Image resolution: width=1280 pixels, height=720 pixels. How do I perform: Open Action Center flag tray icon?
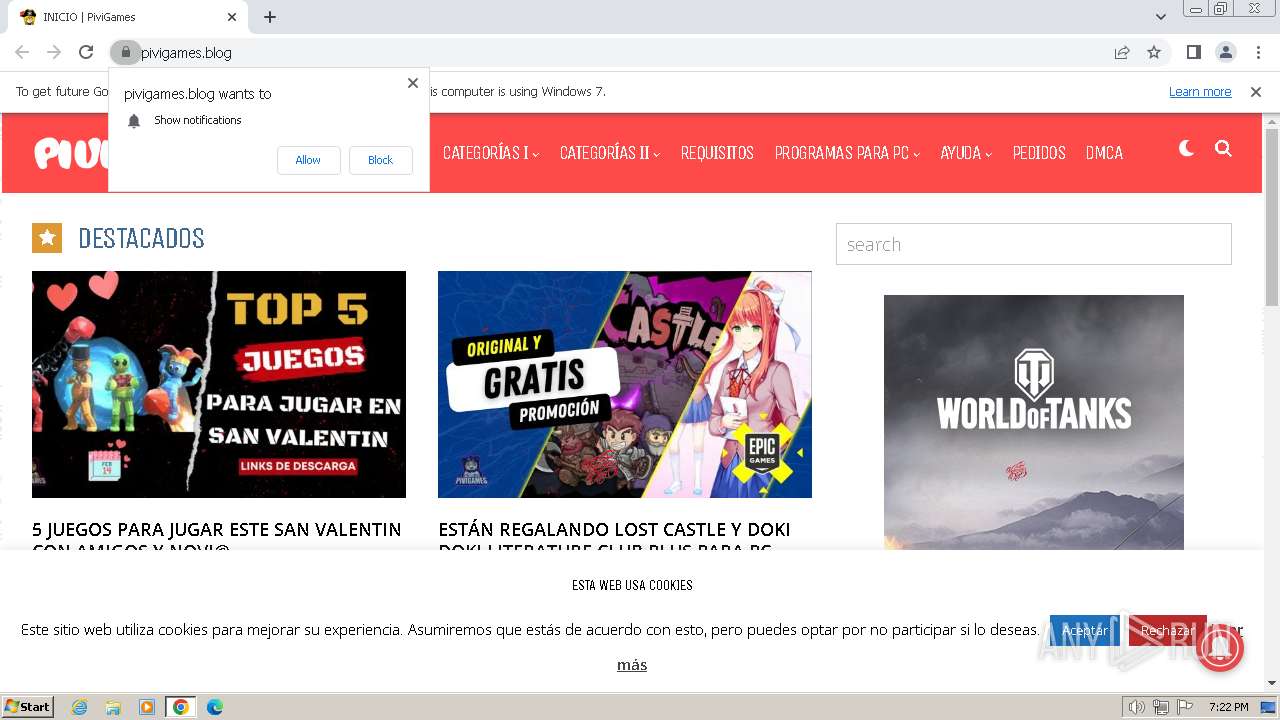(x=1185, y=707)
